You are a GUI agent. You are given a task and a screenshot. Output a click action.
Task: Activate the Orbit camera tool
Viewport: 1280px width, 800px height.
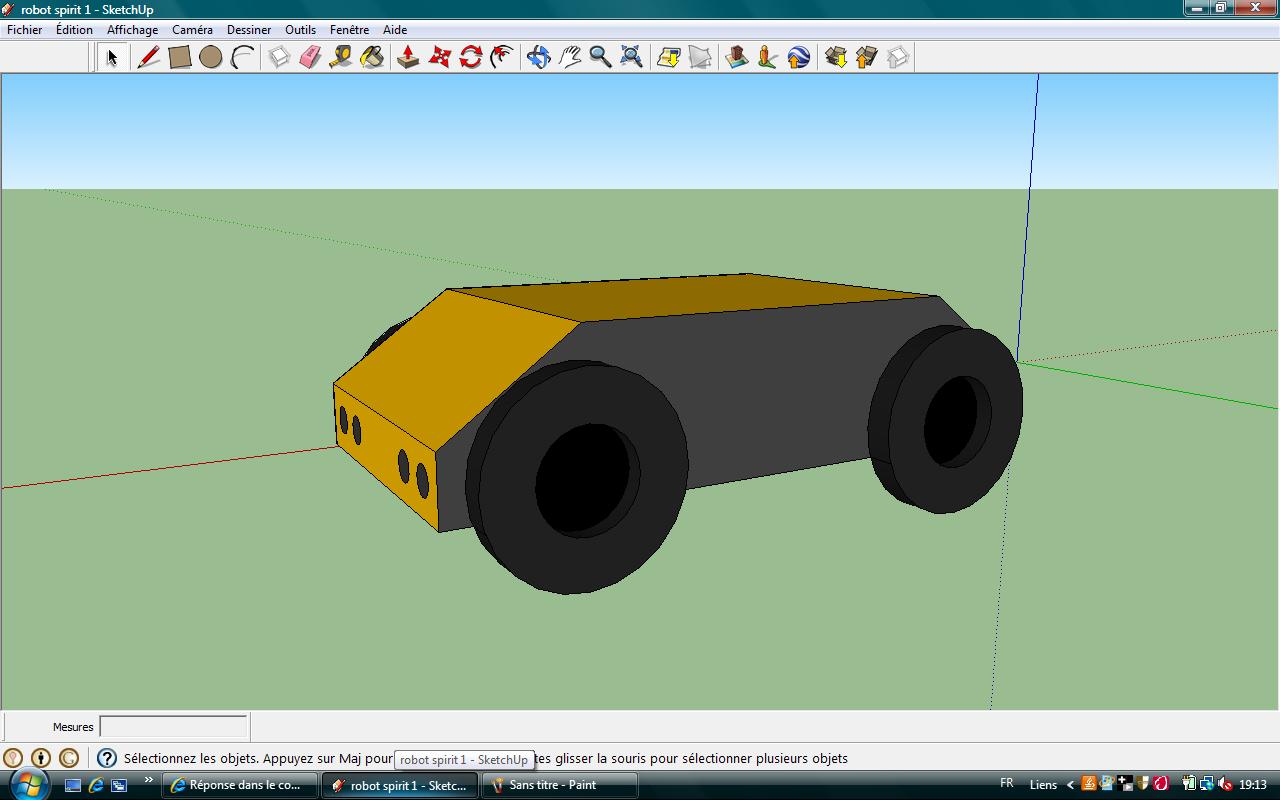tap(539, 57)
